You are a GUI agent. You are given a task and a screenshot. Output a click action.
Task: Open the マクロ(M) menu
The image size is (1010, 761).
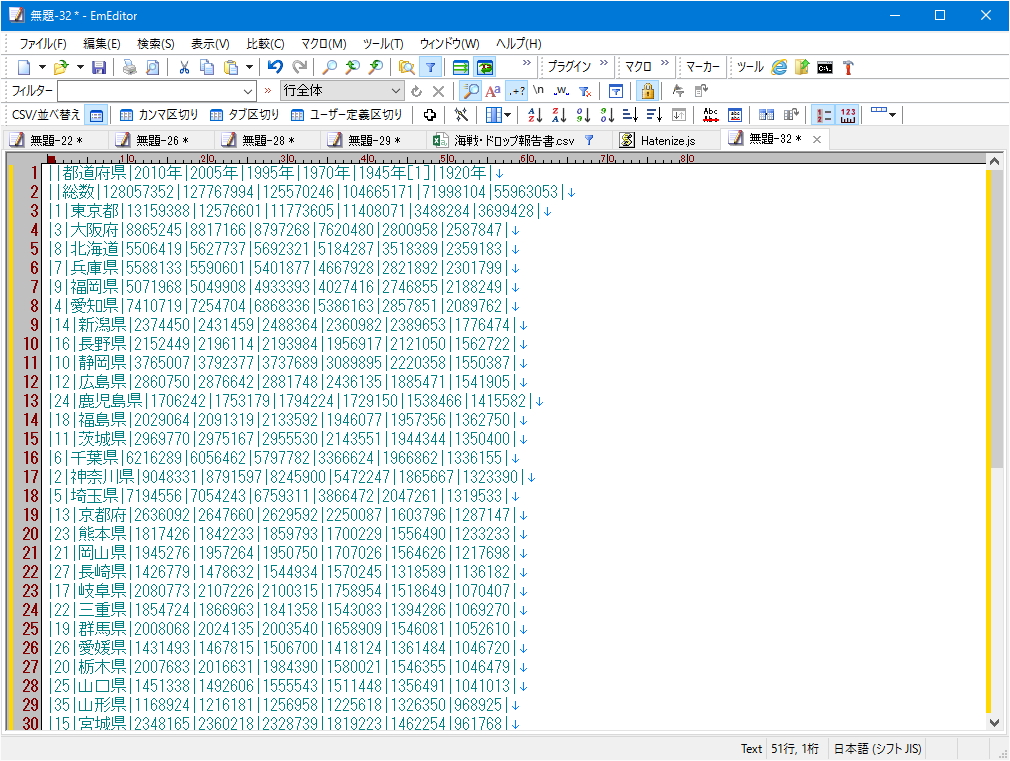(323, 44)
